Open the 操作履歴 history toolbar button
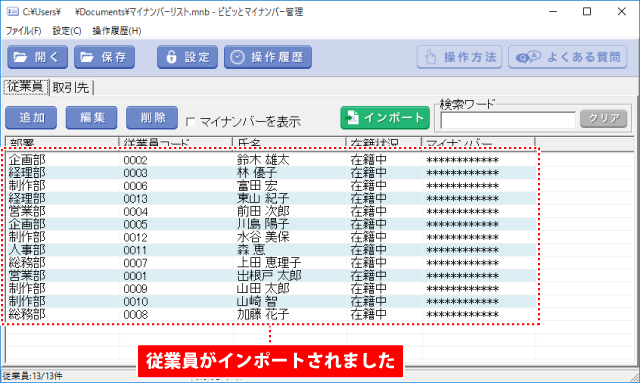The height and width of the screenshot is (383, 640). (x=268, y=57)
